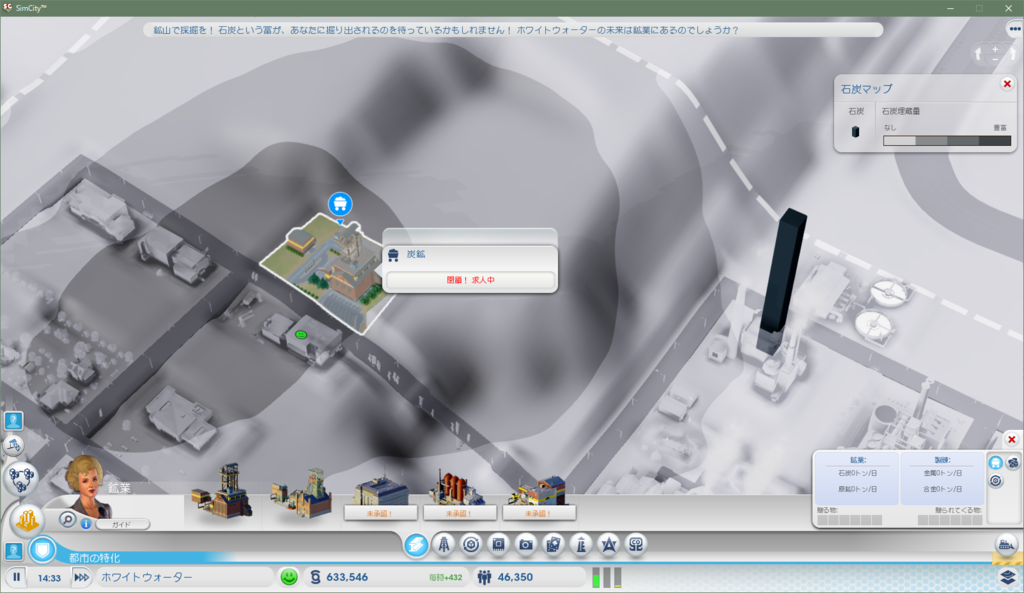Click the 炭鉱 tooltip title
The image size is (1024, 593).
[x=416, y=254]
